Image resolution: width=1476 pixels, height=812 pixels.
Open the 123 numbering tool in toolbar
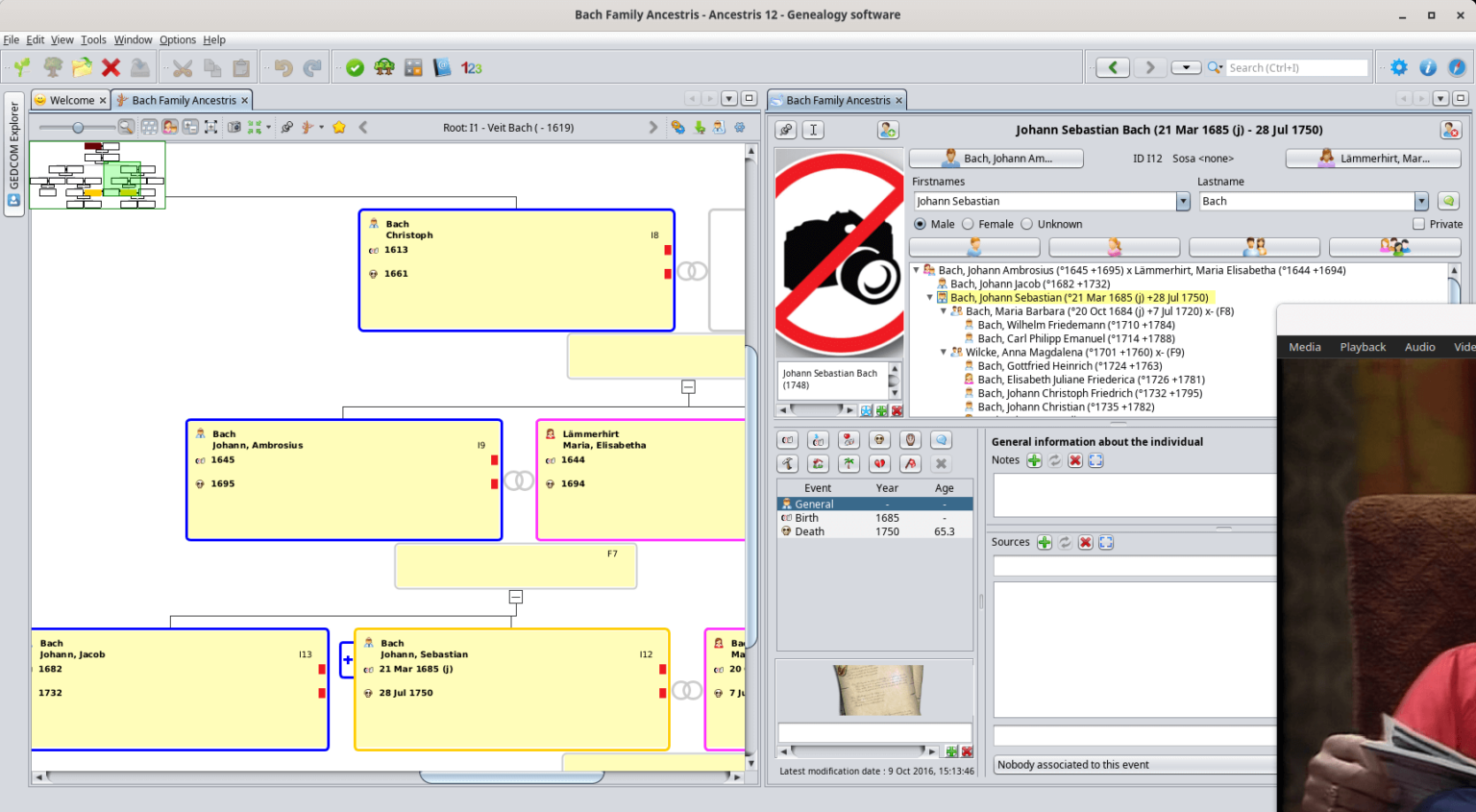coord(471,67)
